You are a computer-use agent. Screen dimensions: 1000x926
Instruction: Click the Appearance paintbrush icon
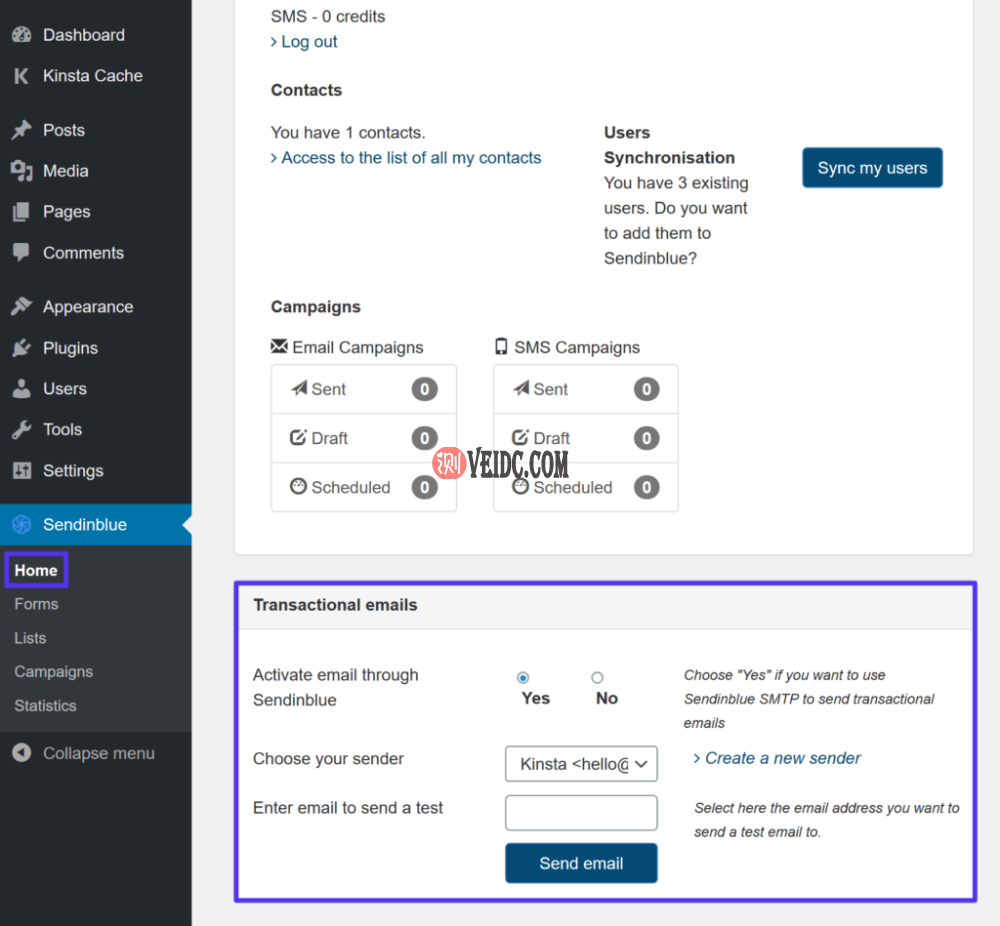pyautogui.click(x=21, y=307)
